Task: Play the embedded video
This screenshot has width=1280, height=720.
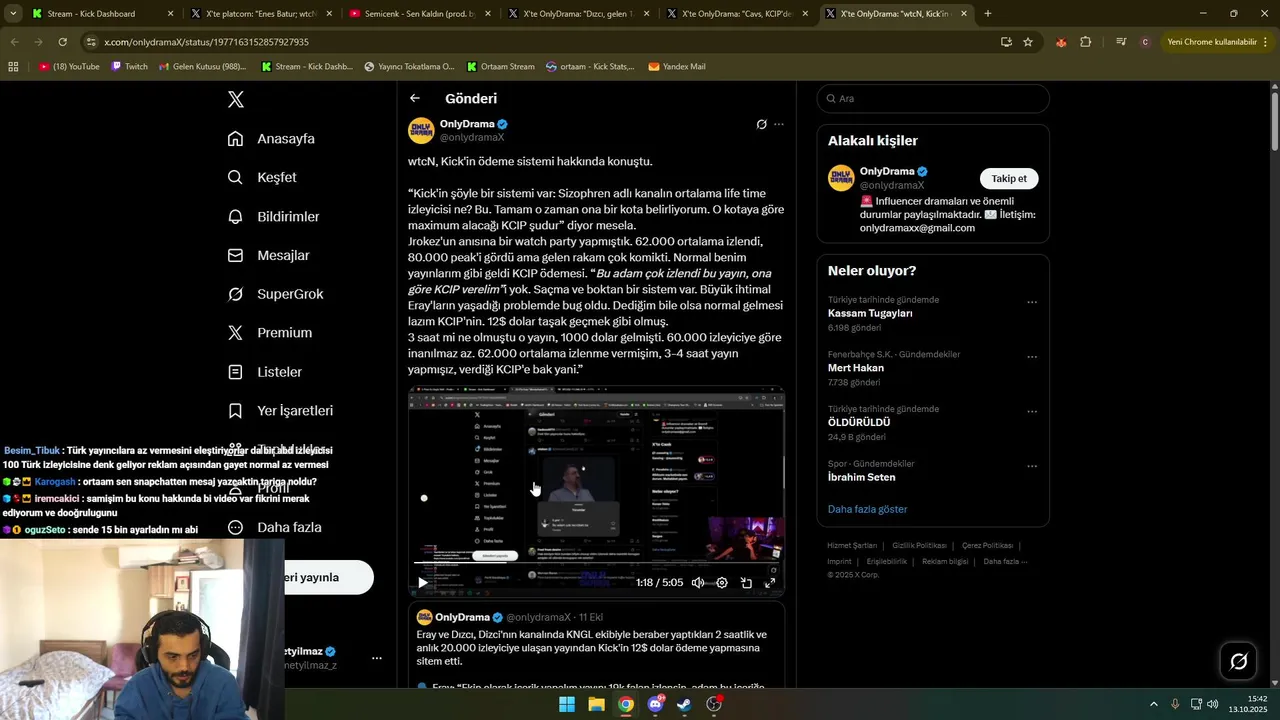Action: tap(423, 583)
